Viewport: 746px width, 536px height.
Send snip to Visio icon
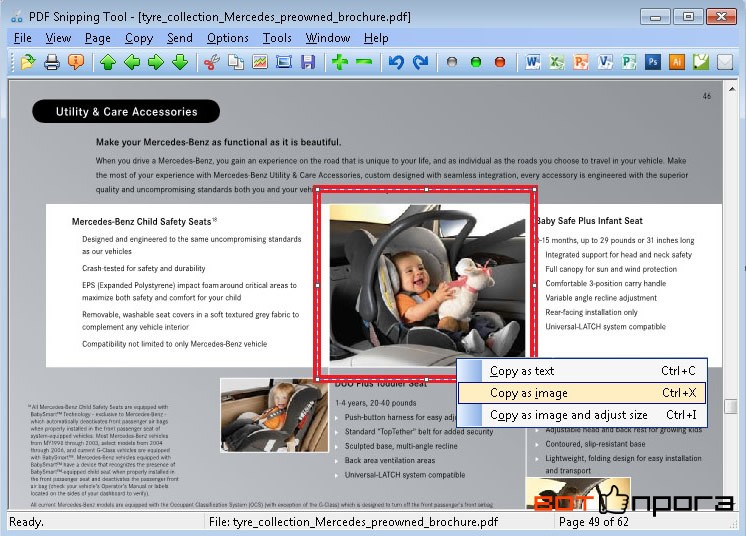coord(605,62)
